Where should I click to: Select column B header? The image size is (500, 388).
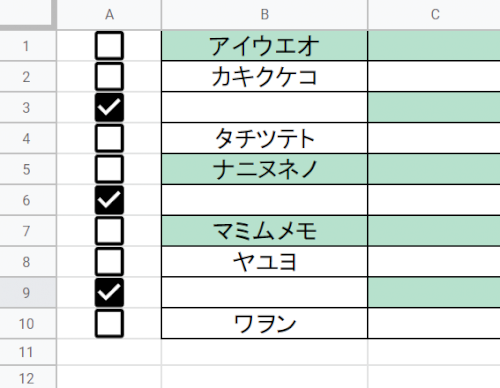pyautogui.click(x=265, y=15)
